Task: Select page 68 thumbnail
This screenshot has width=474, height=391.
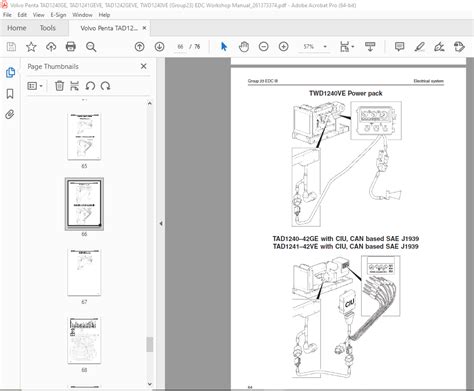Action: tap(84, 340)
